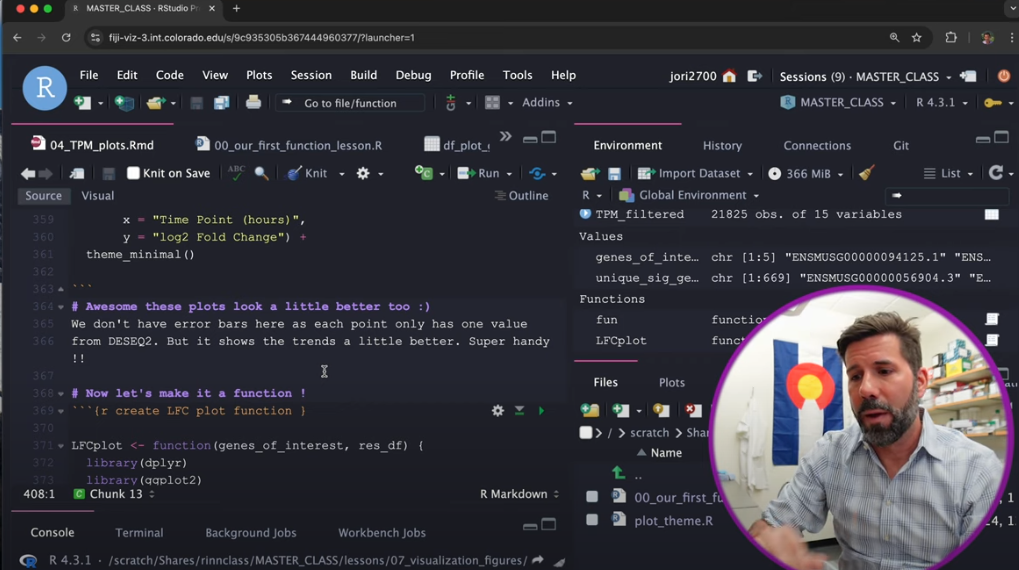Toggle Knit on Save checkbox

133,173
